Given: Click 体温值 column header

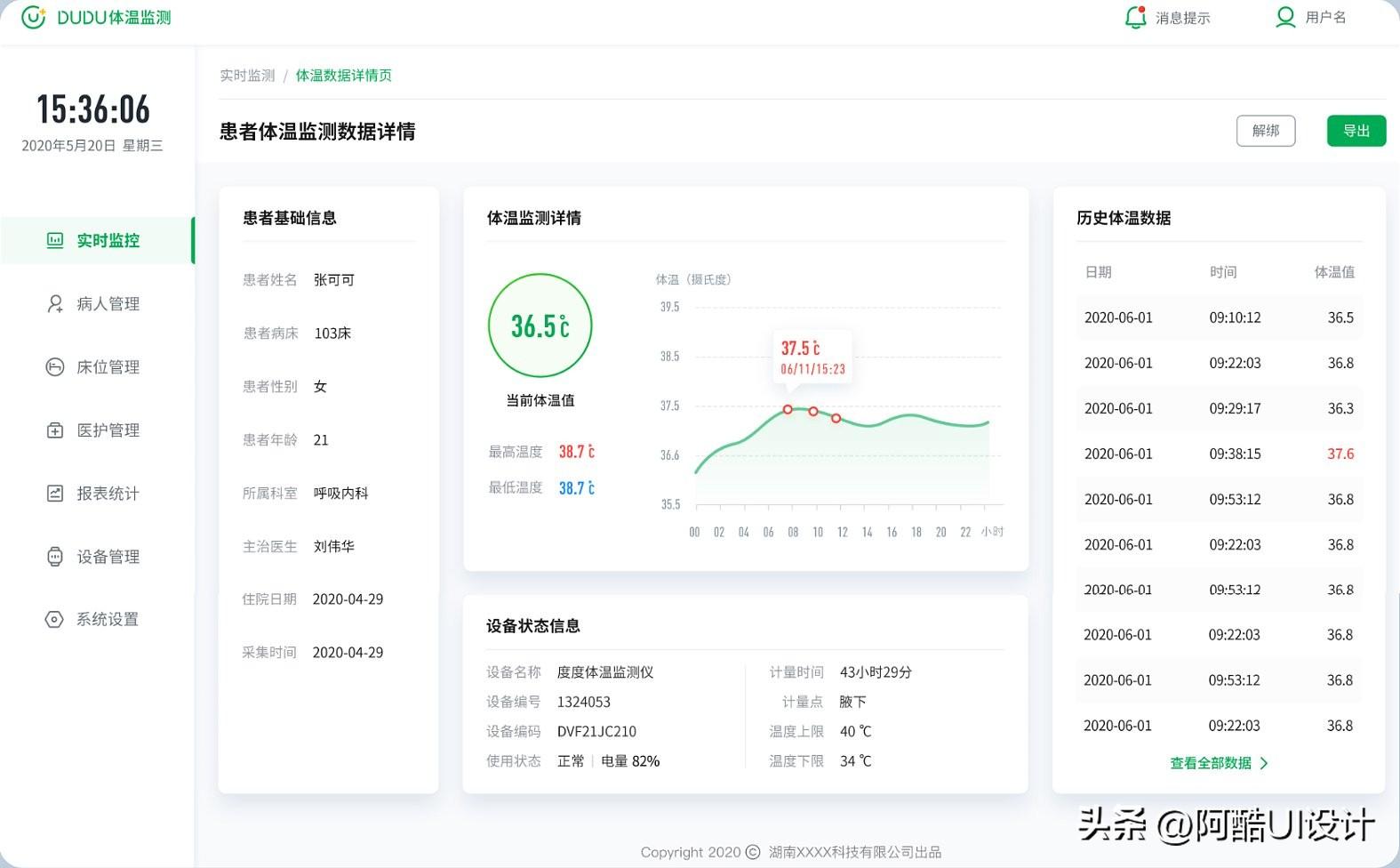Looking at the screenshot, I should tap(1334, 272).
